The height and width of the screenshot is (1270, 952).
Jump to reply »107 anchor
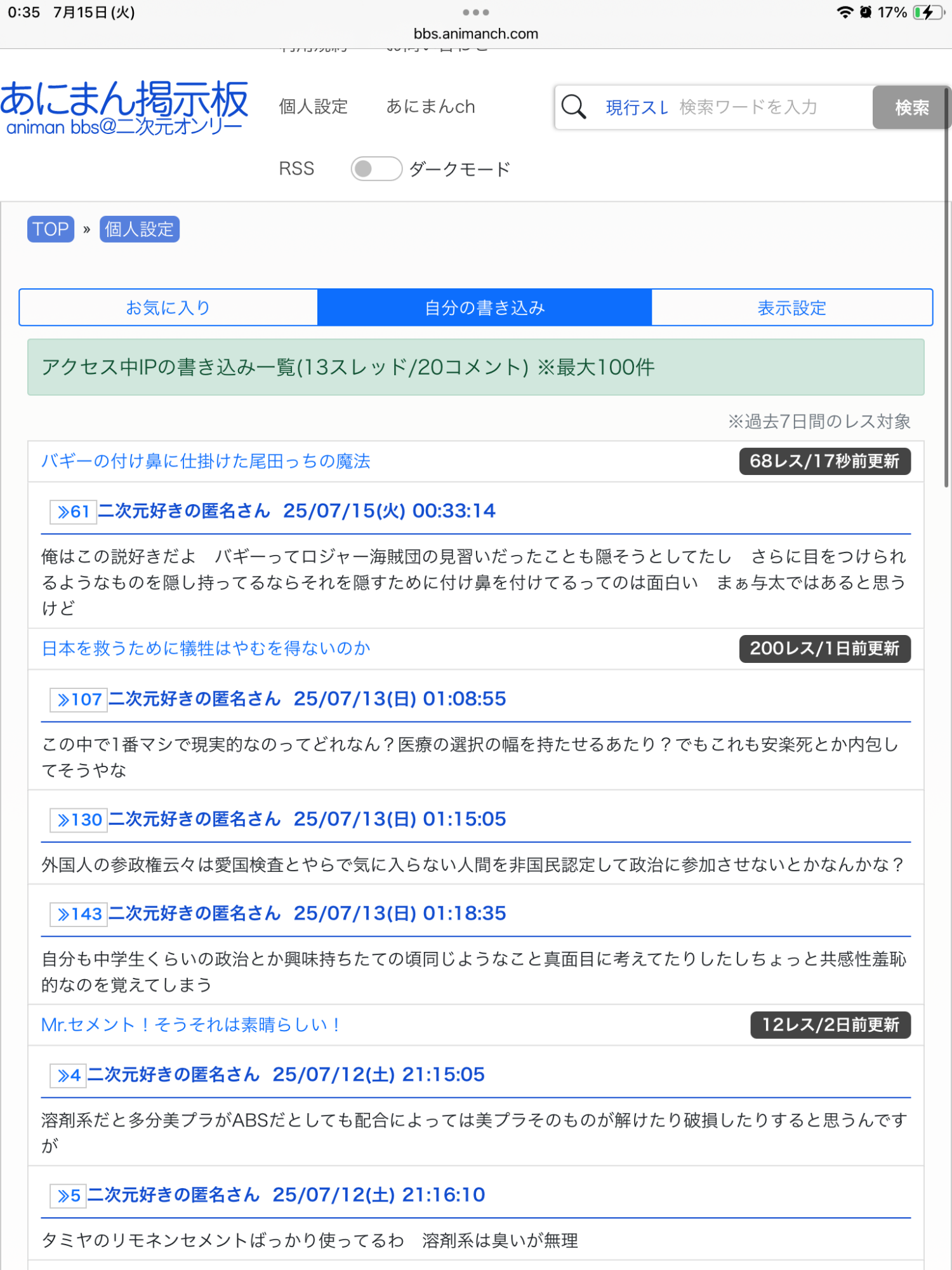pos(79,700)
